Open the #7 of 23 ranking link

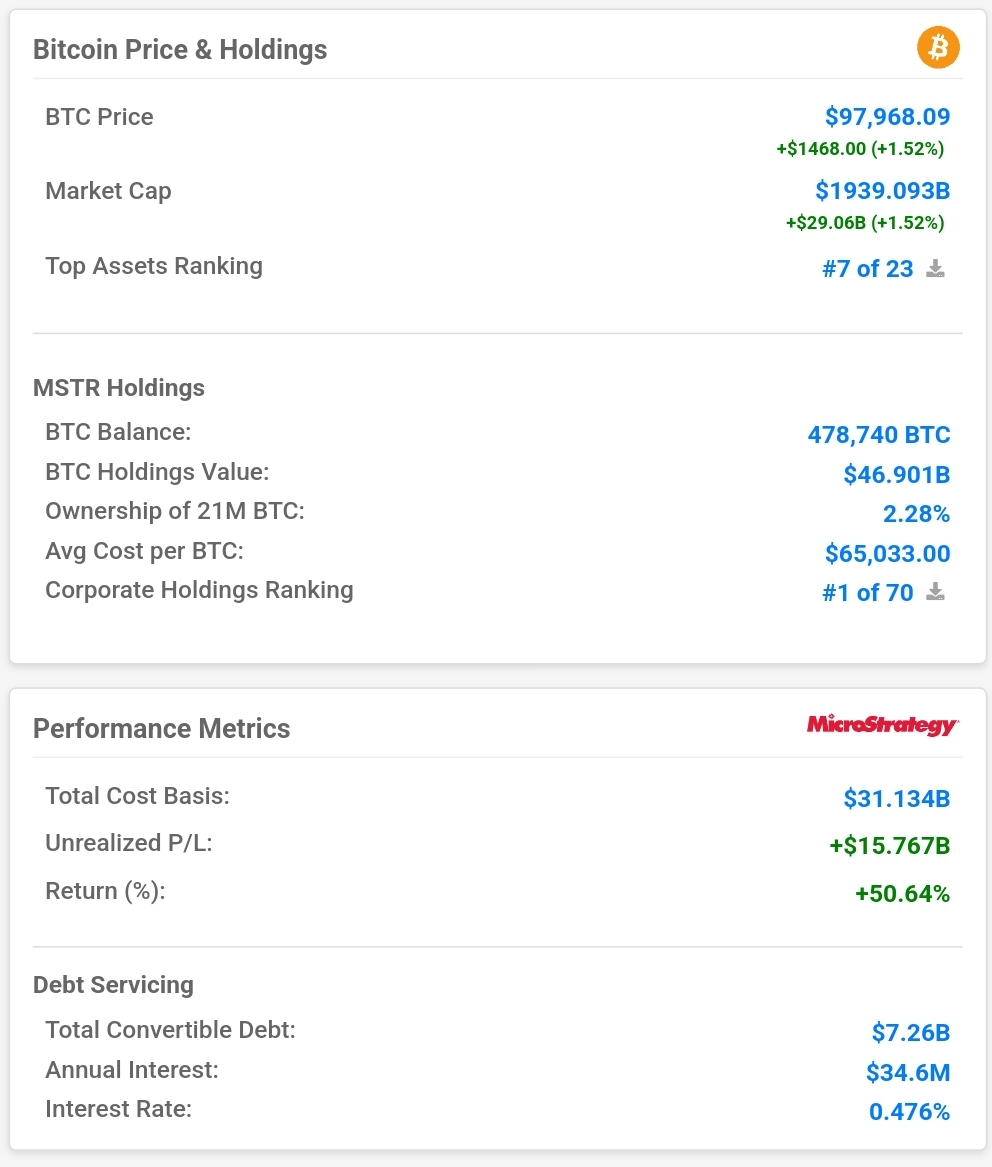click(867, 269)
